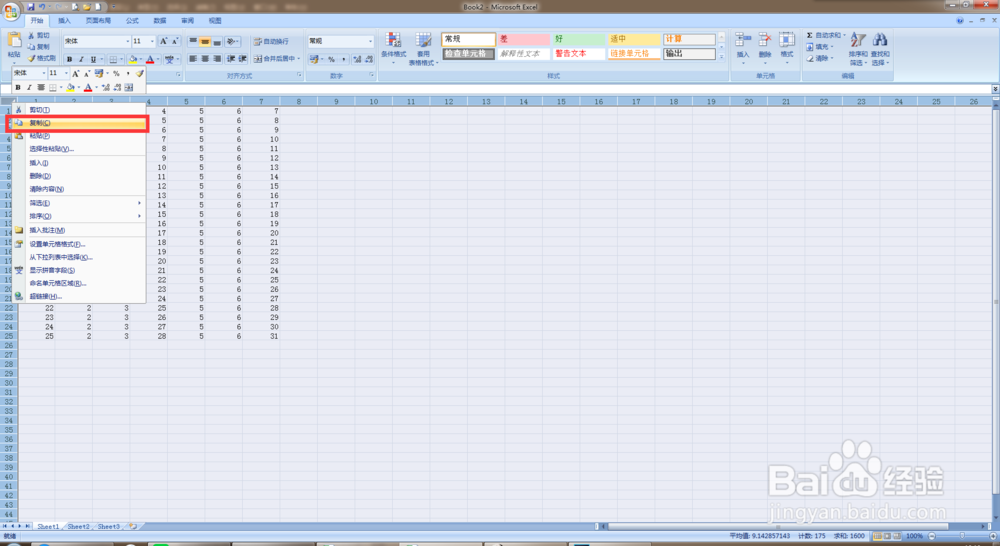Image resolution: width=1000 pixels, height=546 pixels.
Task: Toggle italic in the ribbon font group
Action: (81, 59)
